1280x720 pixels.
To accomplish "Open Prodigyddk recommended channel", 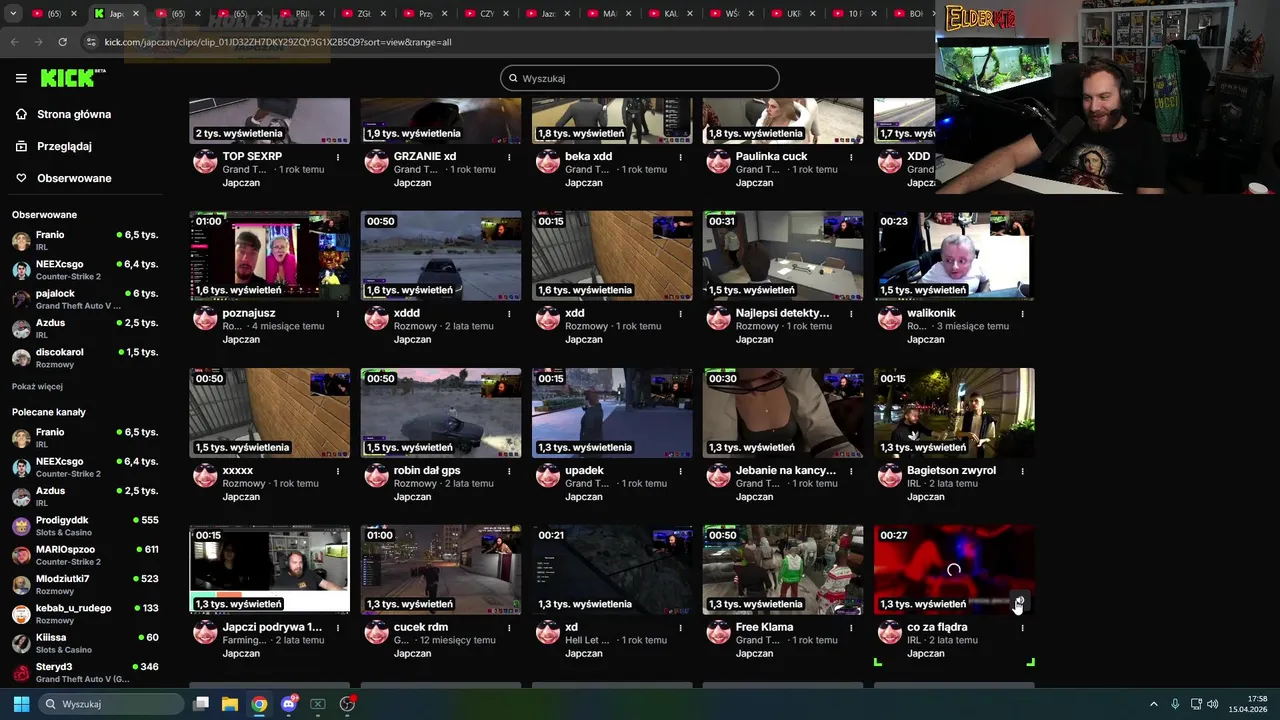I will [x=85, y=526].
